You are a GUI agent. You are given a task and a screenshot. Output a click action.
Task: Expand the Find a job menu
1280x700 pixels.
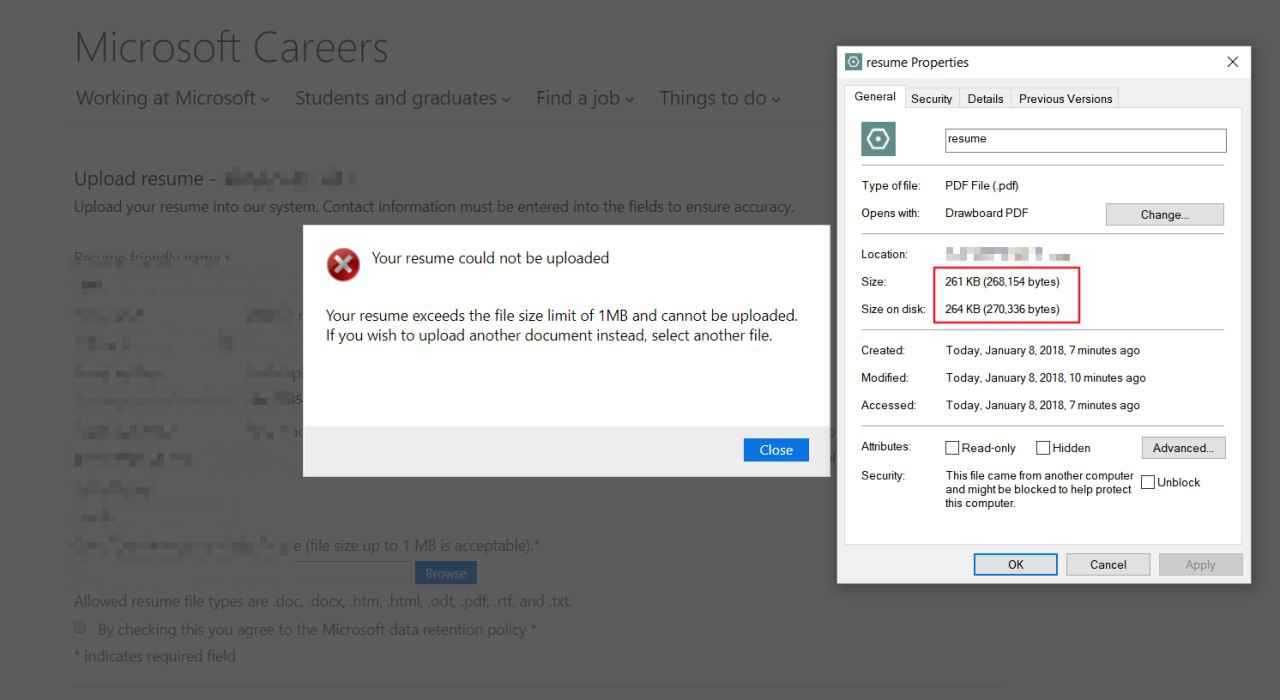pyautogui.click(x=585, y=98)
